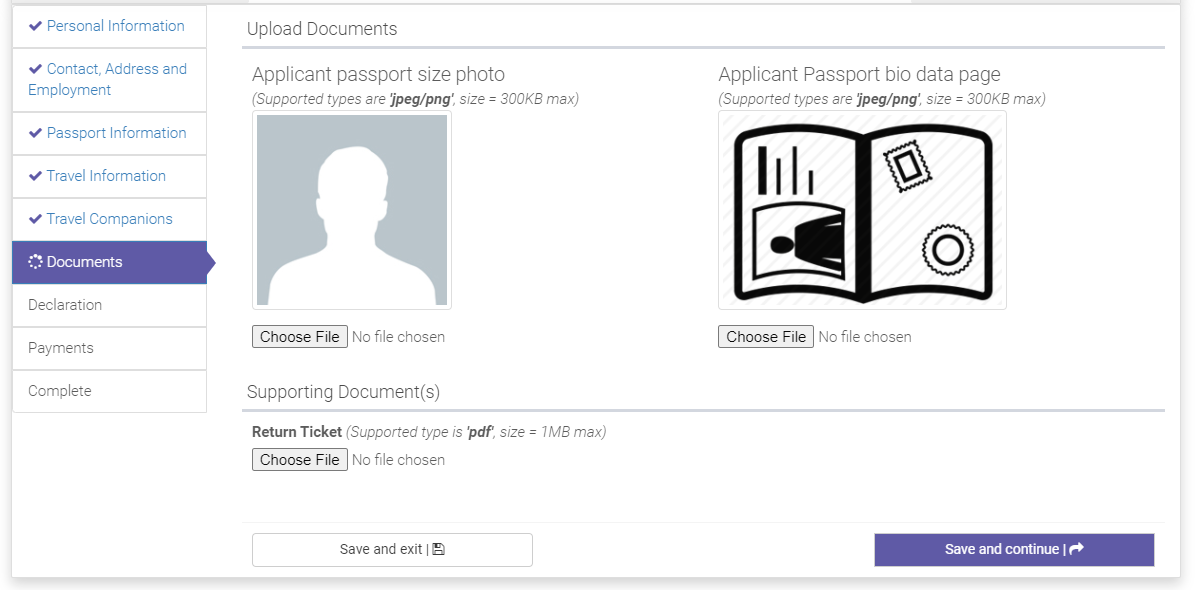Choose file for applicant passport size photo
The image size is (1195, 590).
point(300,337)
